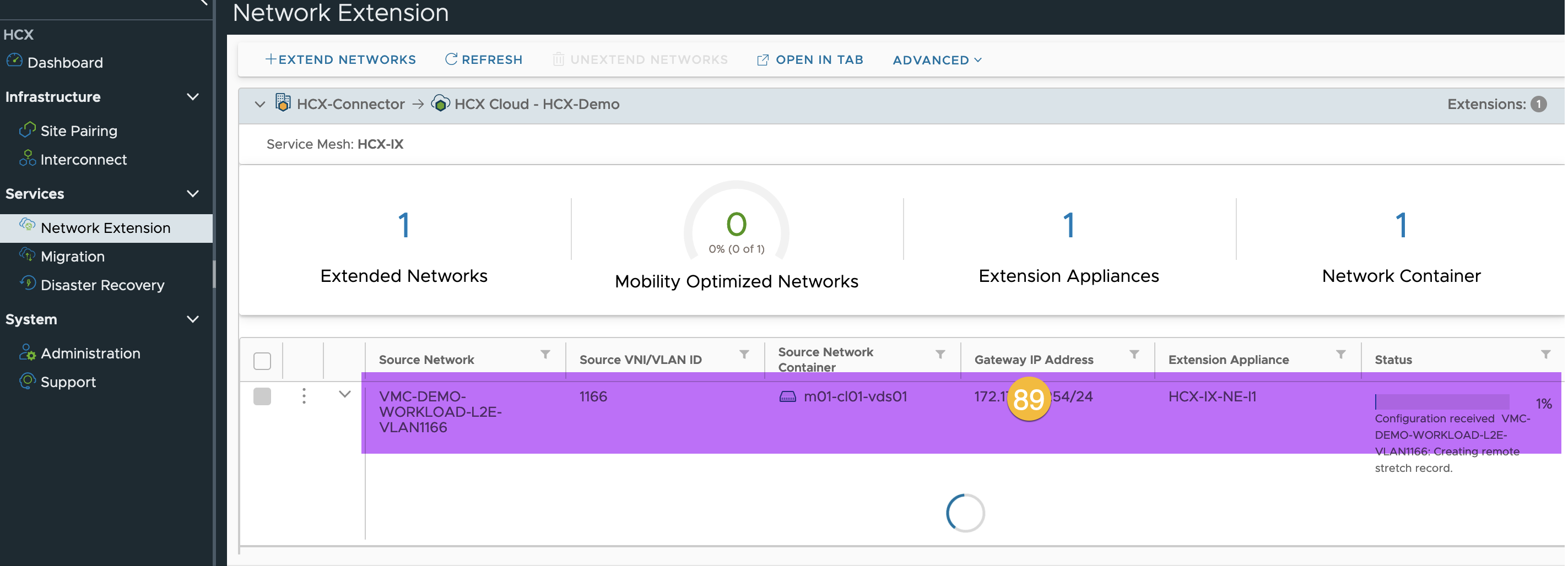Click the Support lifebuoy icon
The image size is (1568, 566).
pos(28,381)
